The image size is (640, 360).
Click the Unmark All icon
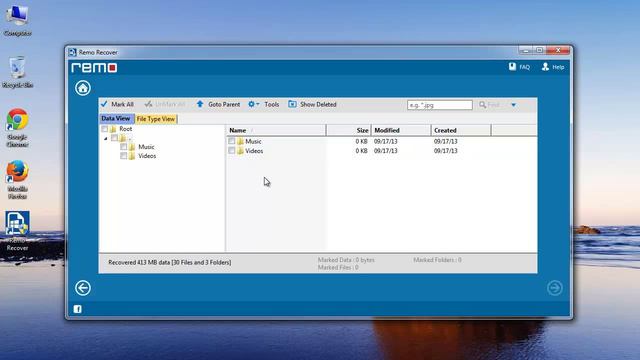click(149, 104)
